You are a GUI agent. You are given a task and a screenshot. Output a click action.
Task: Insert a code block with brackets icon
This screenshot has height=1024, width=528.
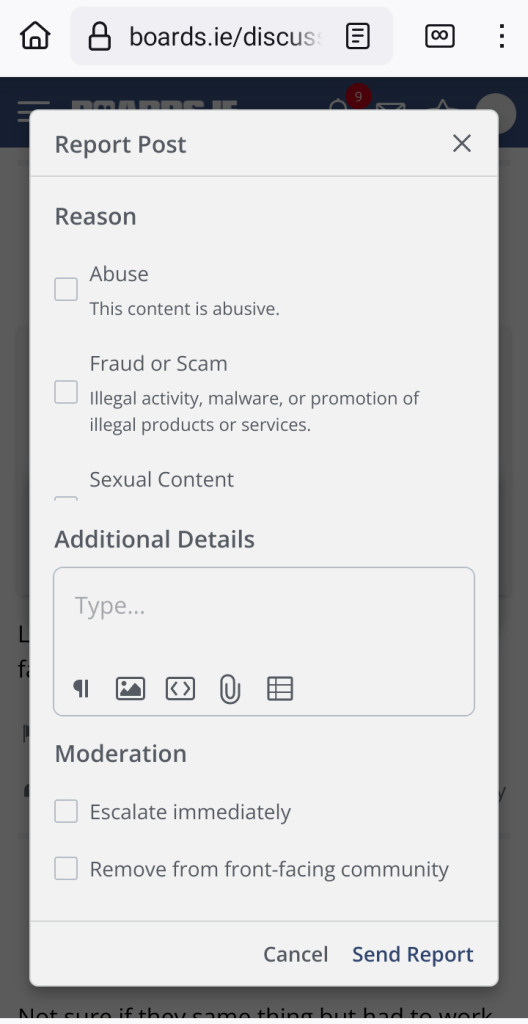(x=180, y=688)
